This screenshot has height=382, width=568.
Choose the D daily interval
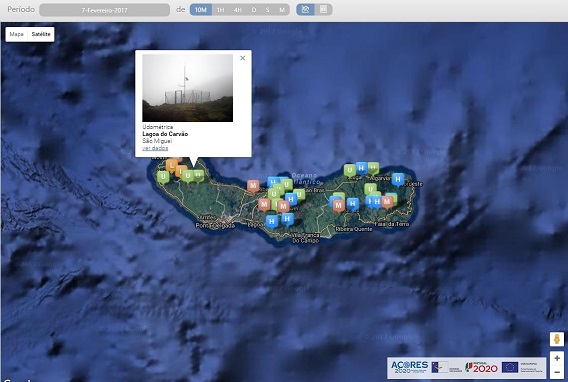254,10
